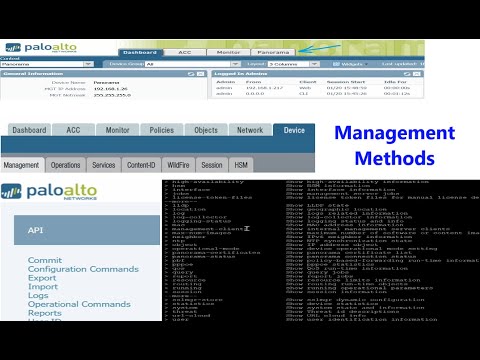Open the Operational Commands link

coord(79,304)
